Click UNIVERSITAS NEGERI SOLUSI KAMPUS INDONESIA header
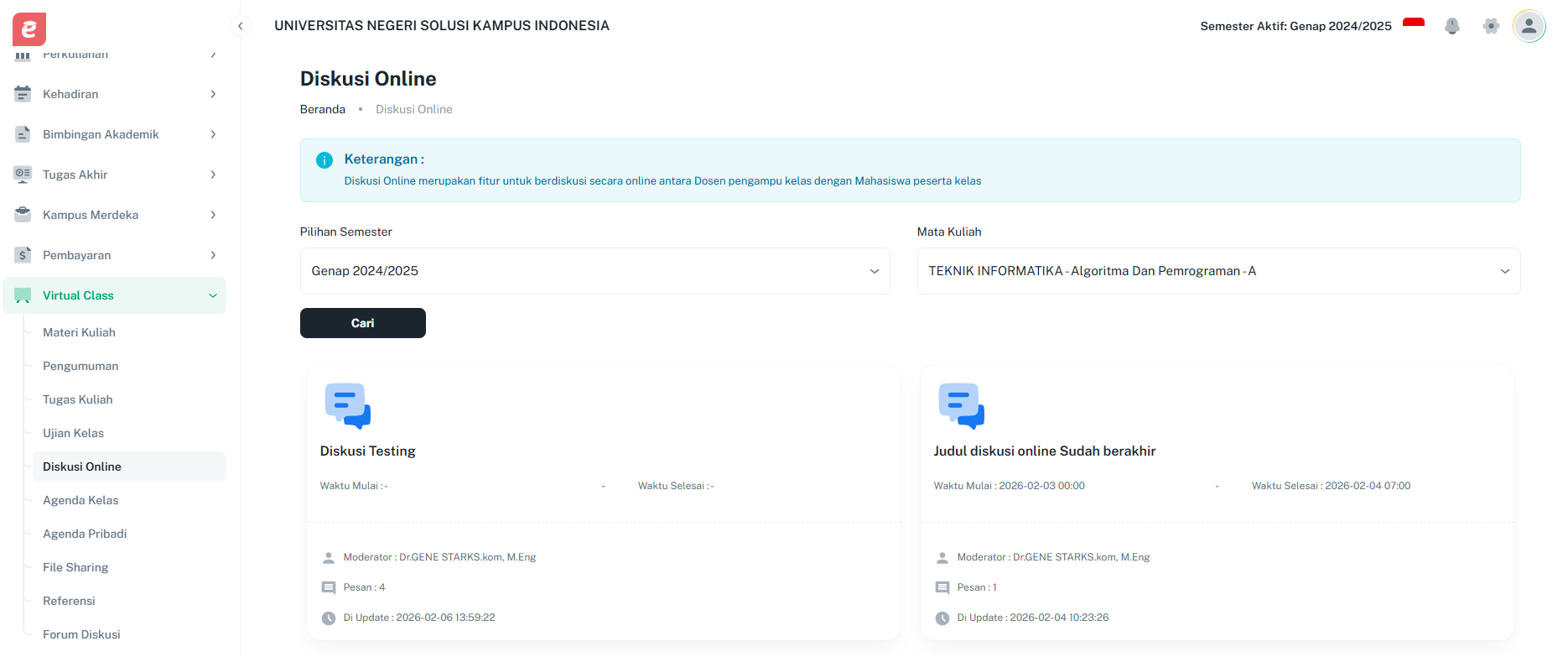Screen dimensions: 1568x657 click(x=442, y=26)
